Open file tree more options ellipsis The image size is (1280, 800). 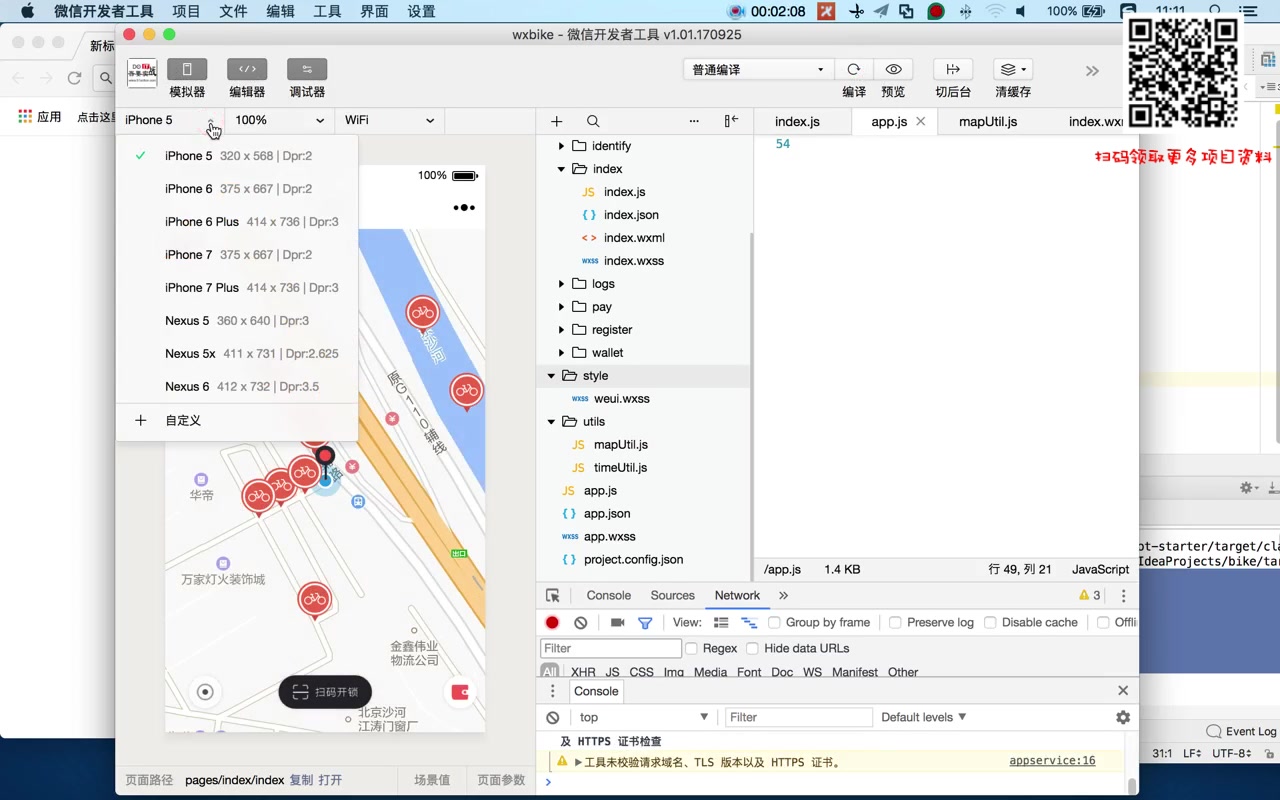(694, 121)
